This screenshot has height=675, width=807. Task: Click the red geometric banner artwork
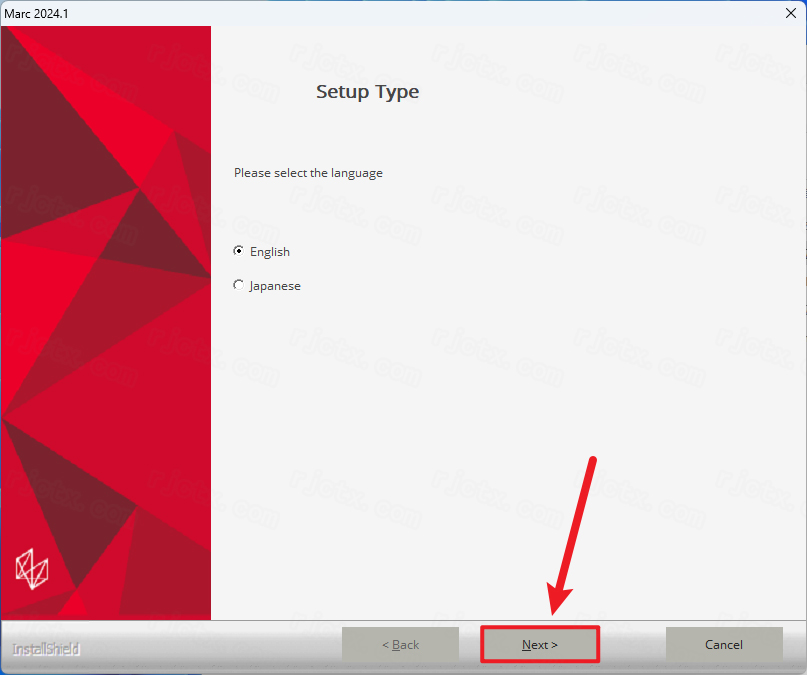point(106,323)
